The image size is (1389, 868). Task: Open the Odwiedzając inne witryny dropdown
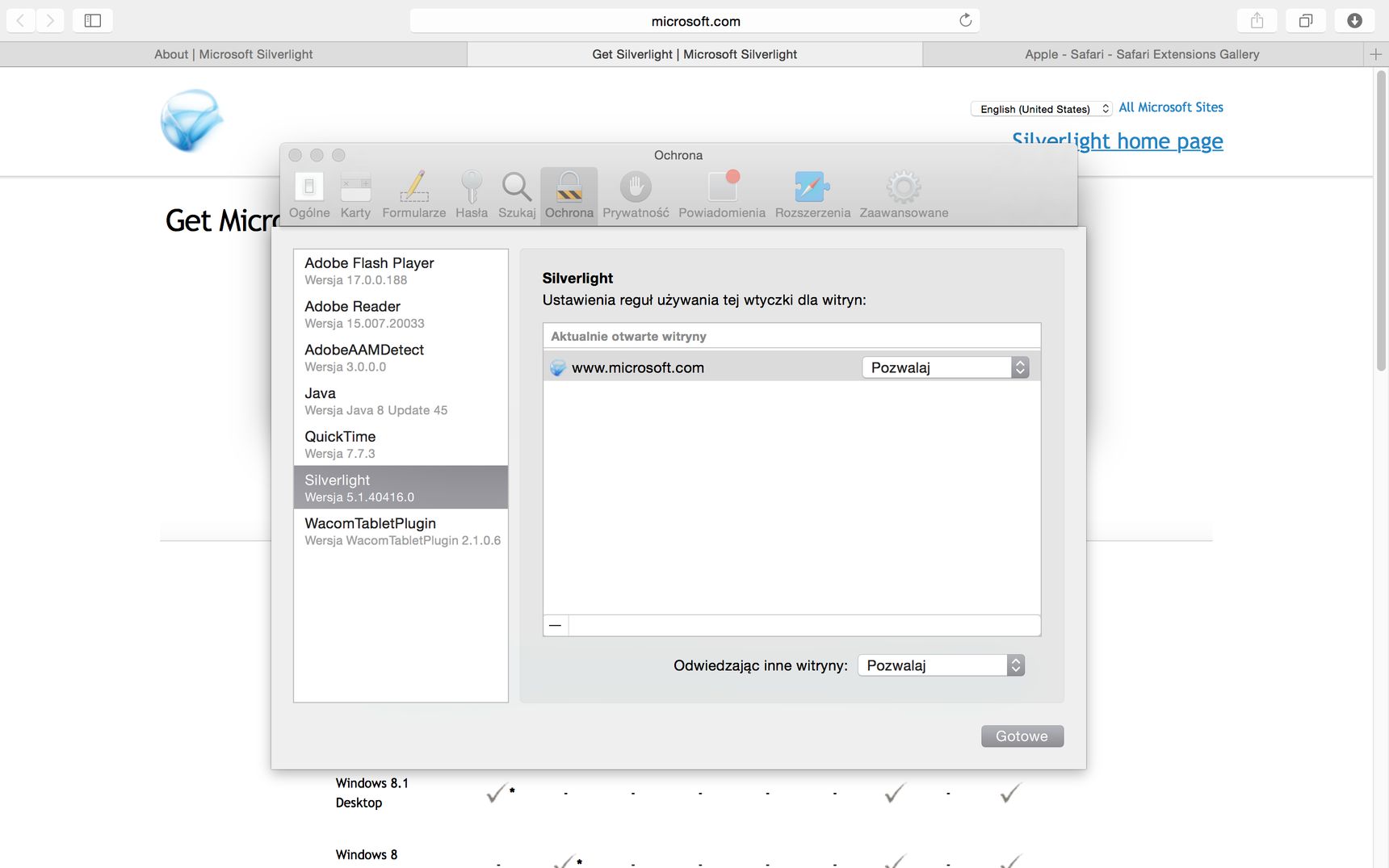(x=941, y=665)
